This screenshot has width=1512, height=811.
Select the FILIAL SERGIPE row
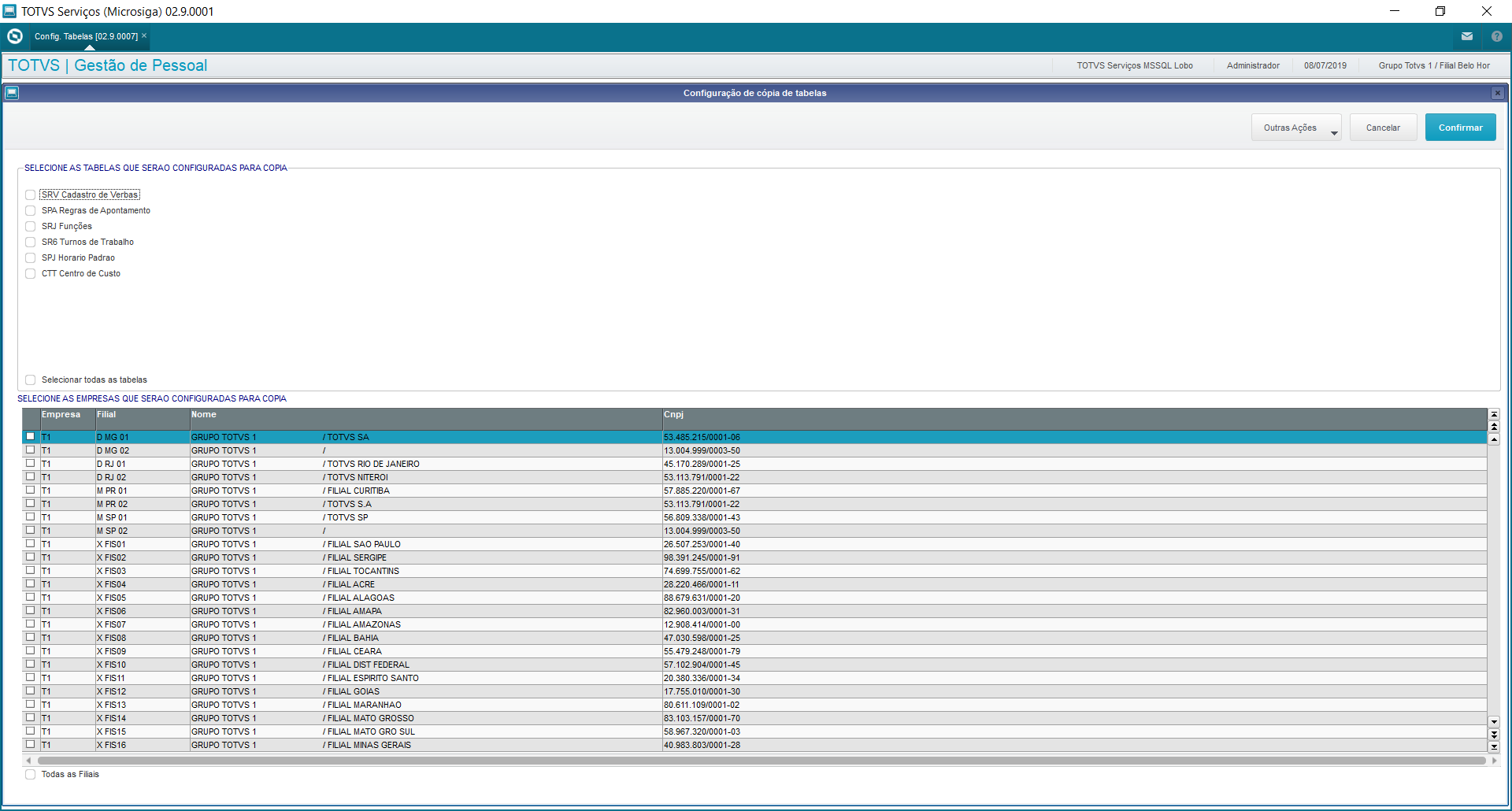point(754,557)
